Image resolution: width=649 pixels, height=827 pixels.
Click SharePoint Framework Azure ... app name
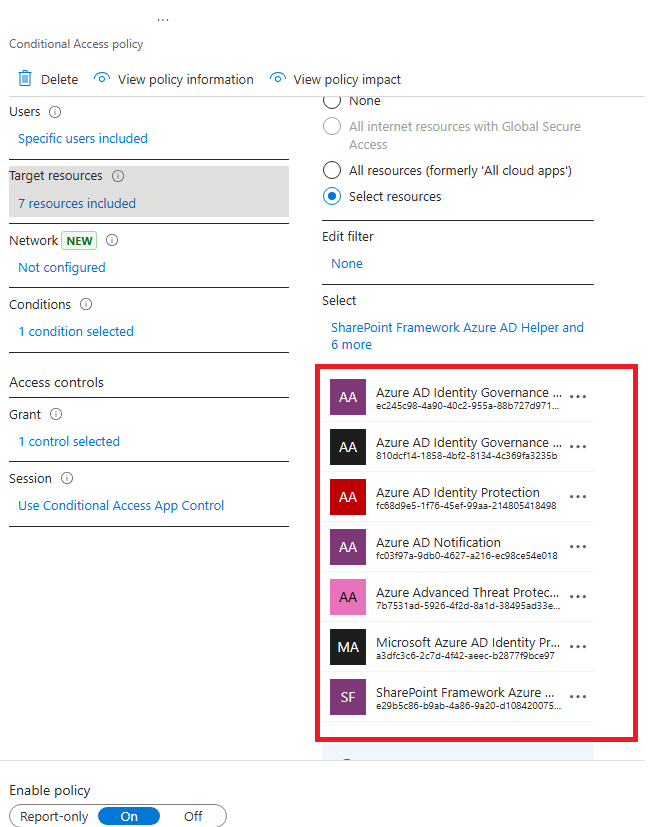coord(465,693)
